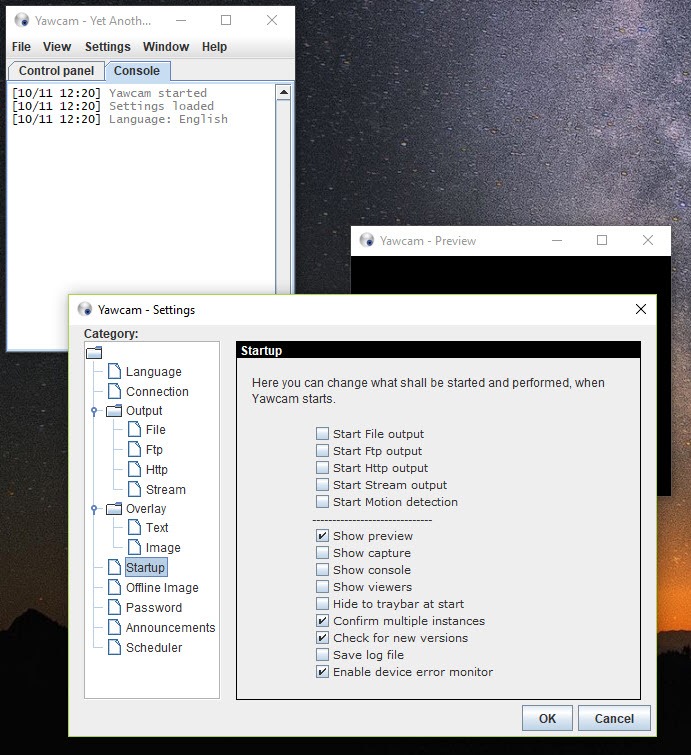Click Cancel in Settings dialog
Viewport: 691px width, 755px height.
(x=614, y=718)
